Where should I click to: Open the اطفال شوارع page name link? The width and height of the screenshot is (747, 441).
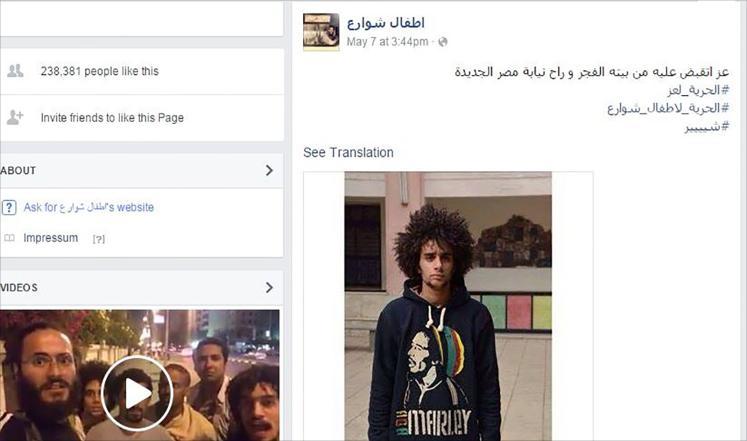(385, 22)
